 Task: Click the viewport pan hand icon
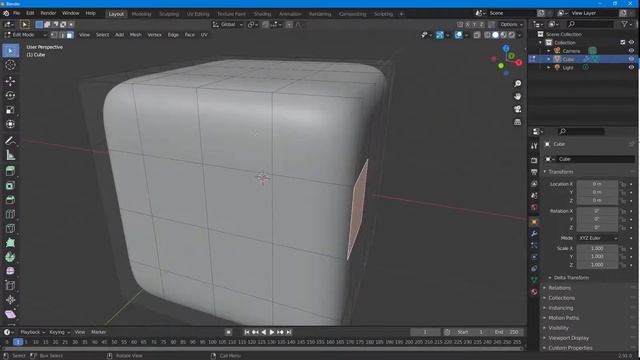pos(518,96)
